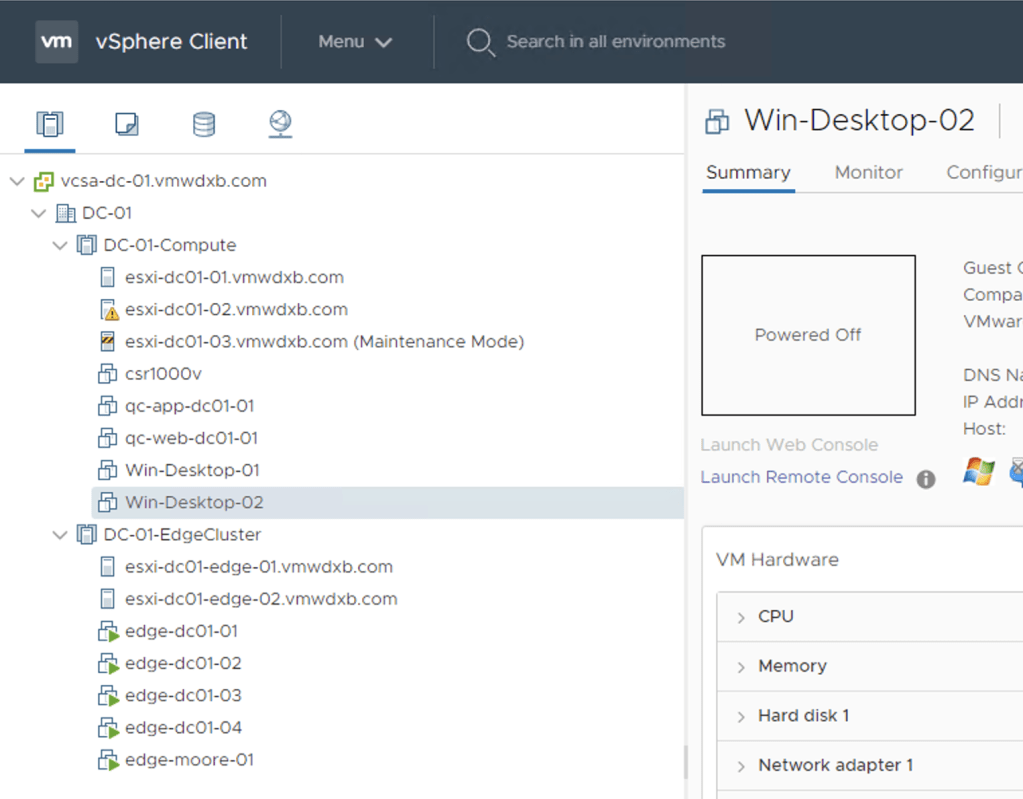The width and height of the screenshot is (1023, 799).
Task: Click the Search in all environments field
Action: click(x=615, y=42)
